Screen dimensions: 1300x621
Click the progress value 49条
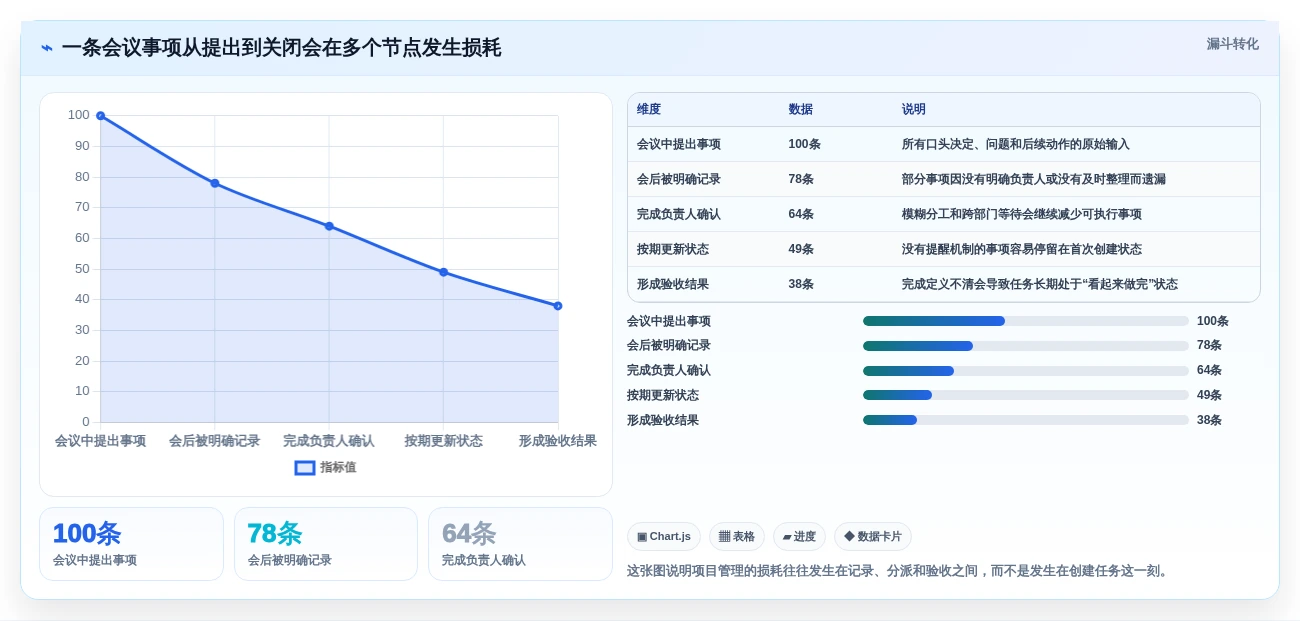pos(1209,395)
